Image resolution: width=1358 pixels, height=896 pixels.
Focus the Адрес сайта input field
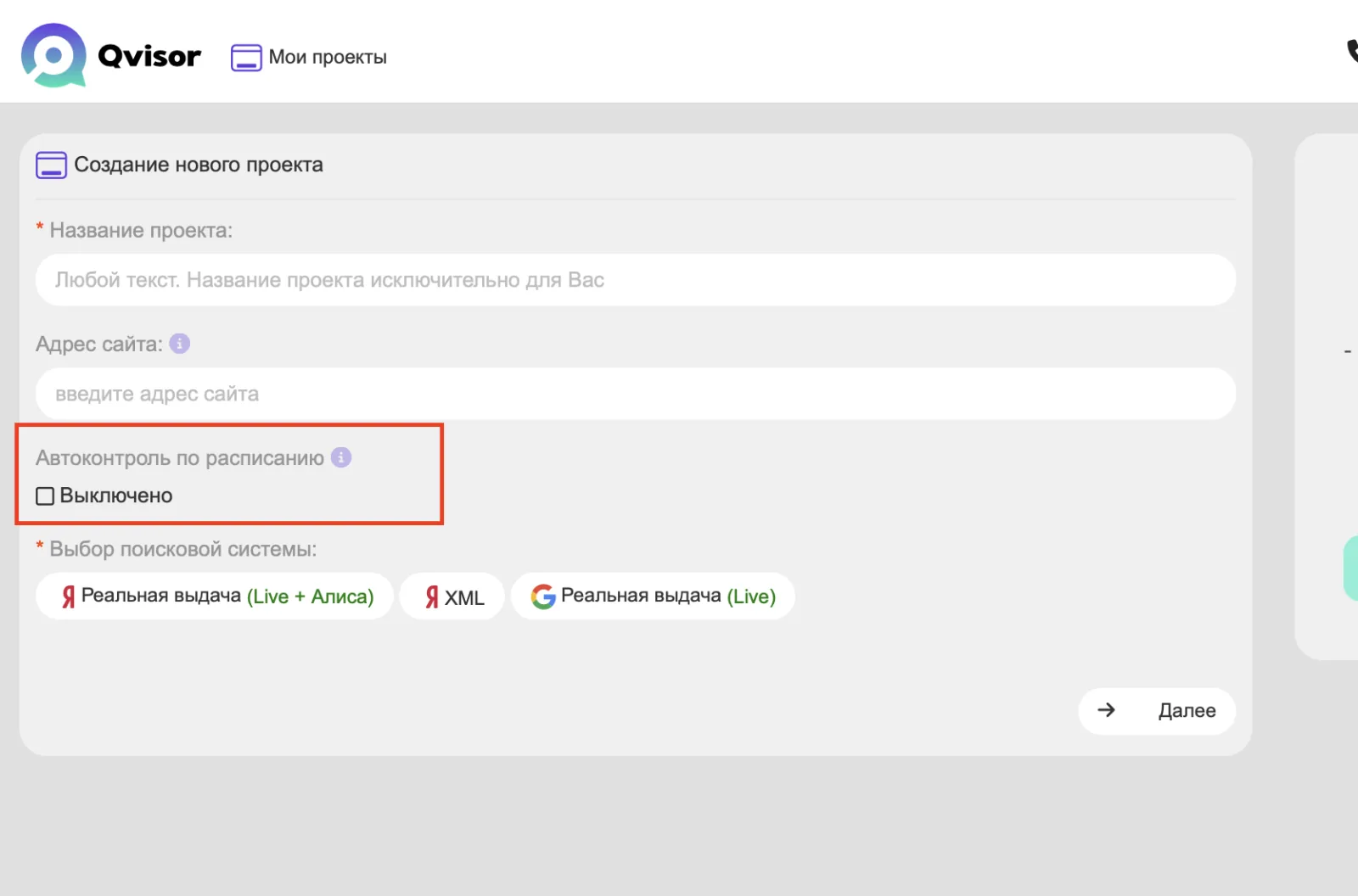click(x=636, y=394)
